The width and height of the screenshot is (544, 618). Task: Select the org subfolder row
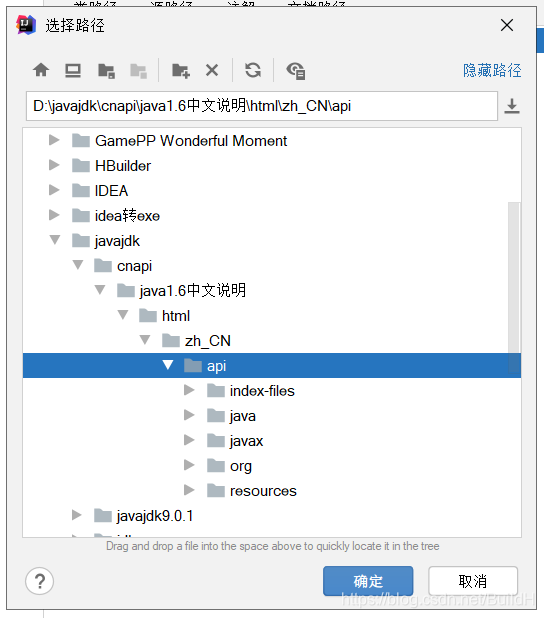tap(272, 466)
